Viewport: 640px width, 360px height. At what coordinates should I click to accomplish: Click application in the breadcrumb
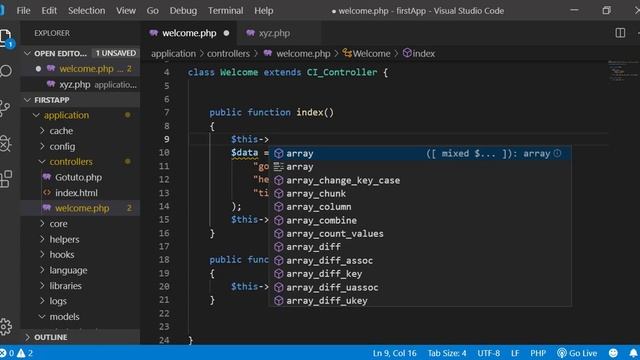173,53
